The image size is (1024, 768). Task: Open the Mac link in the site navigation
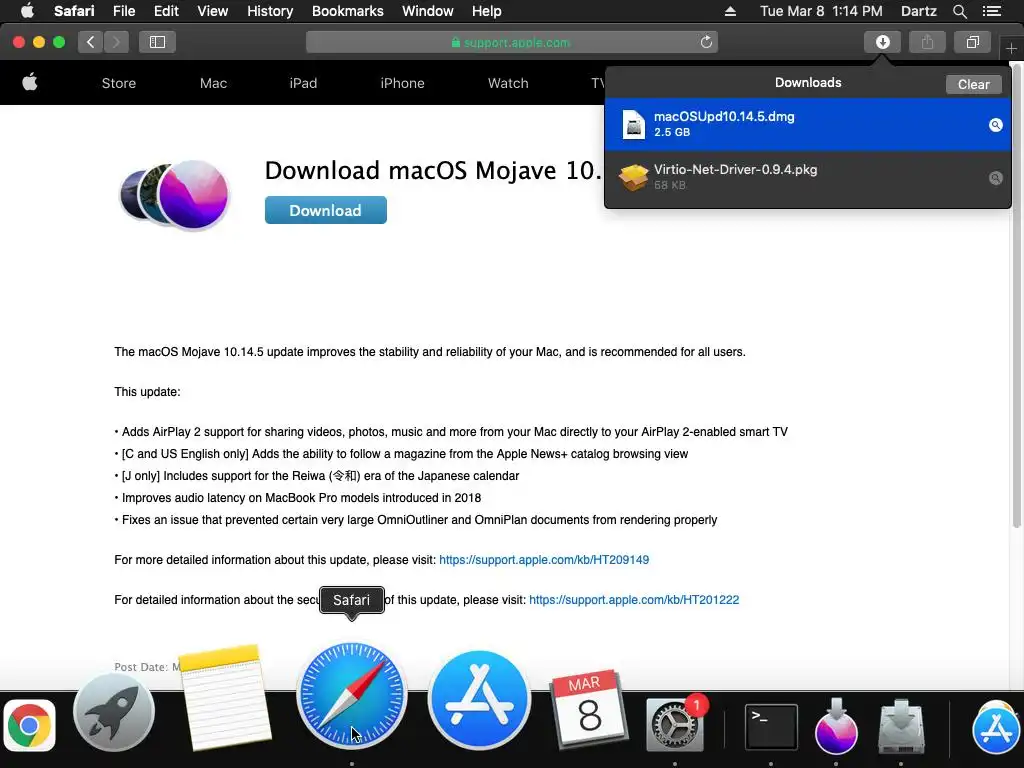[x=214, y=83]
